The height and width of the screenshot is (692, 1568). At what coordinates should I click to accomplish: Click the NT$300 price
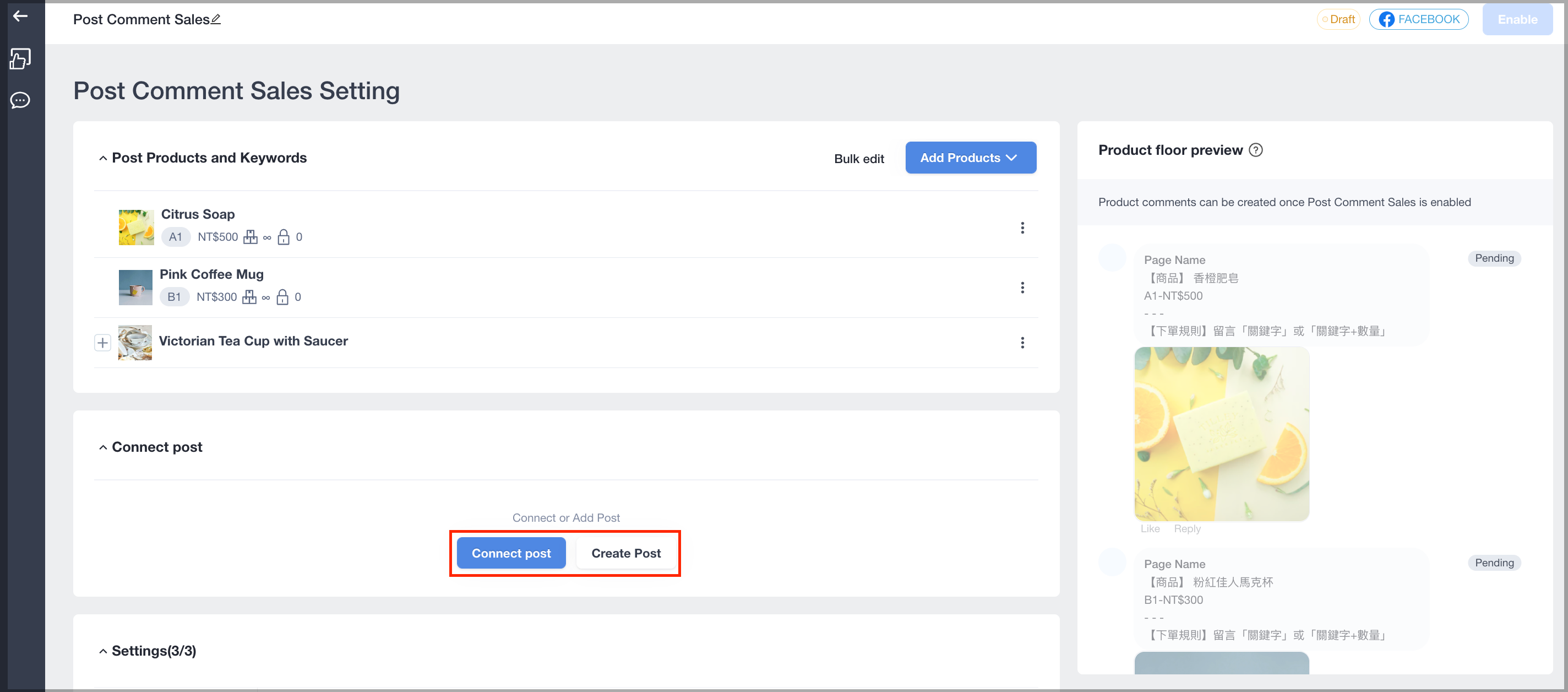coord(217,298)
